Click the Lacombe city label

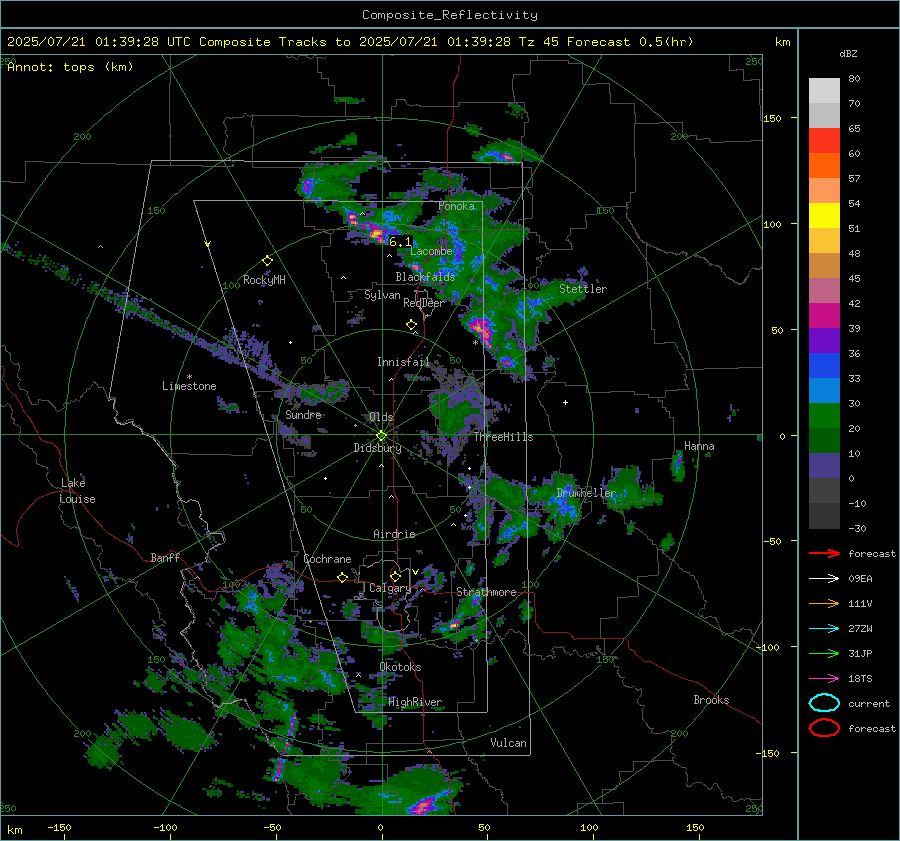click(x=431, y=251)
